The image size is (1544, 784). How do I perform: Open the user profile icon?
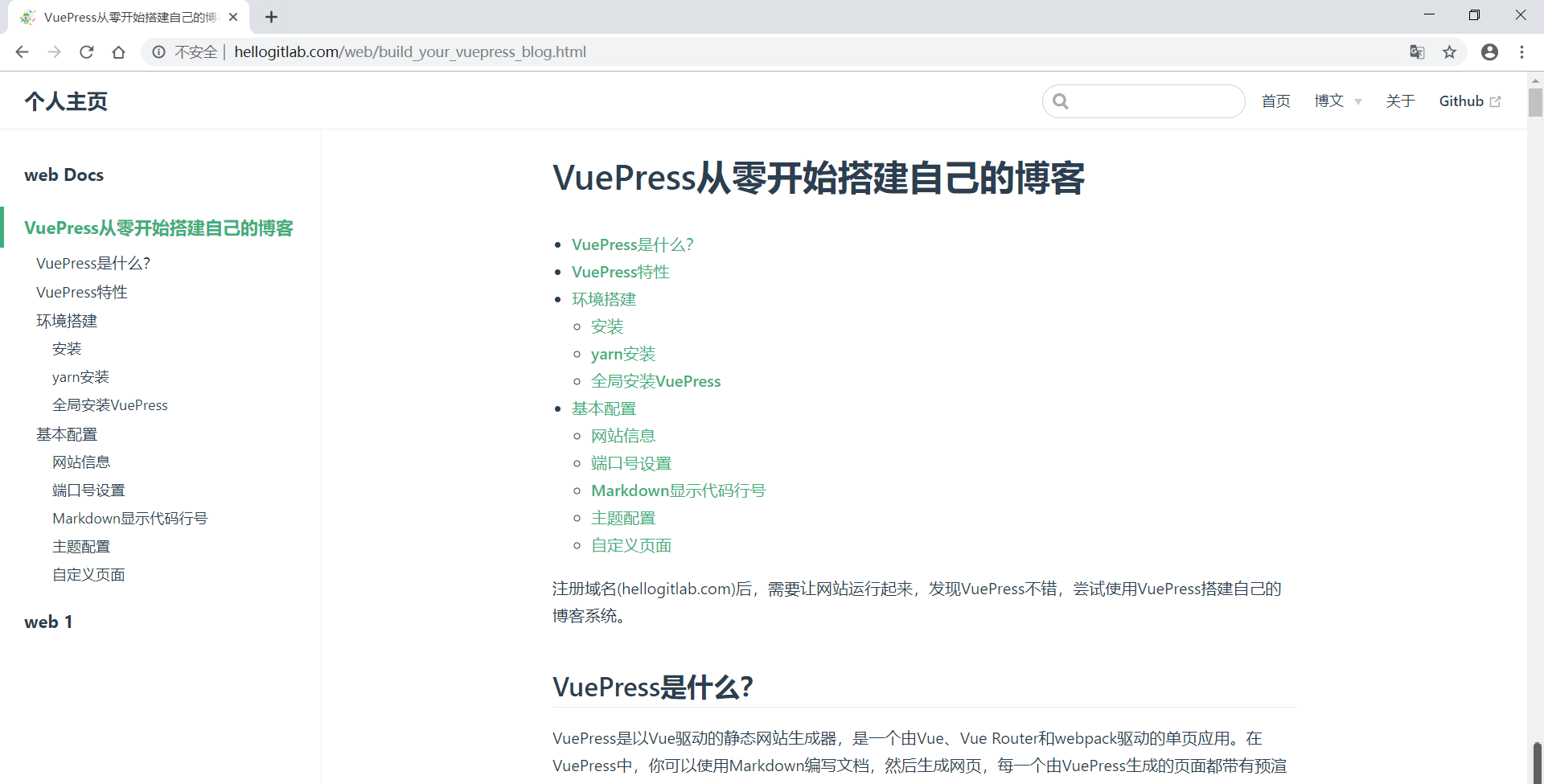click(1489, 52)
